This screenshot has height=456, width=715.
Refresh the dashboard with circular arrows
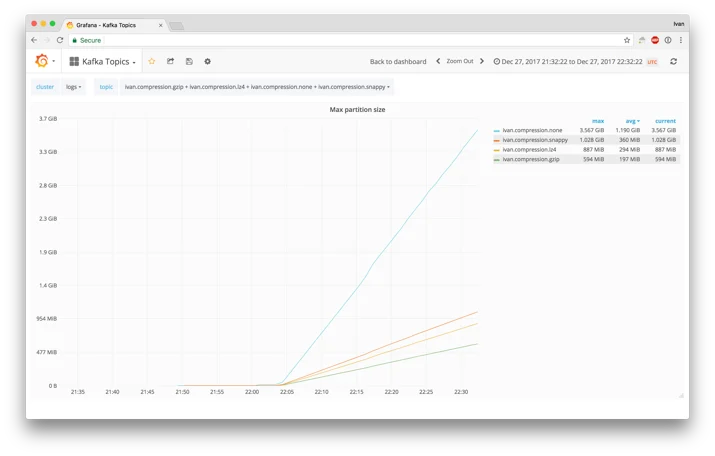pyautogui.click(x=674, y=61)
